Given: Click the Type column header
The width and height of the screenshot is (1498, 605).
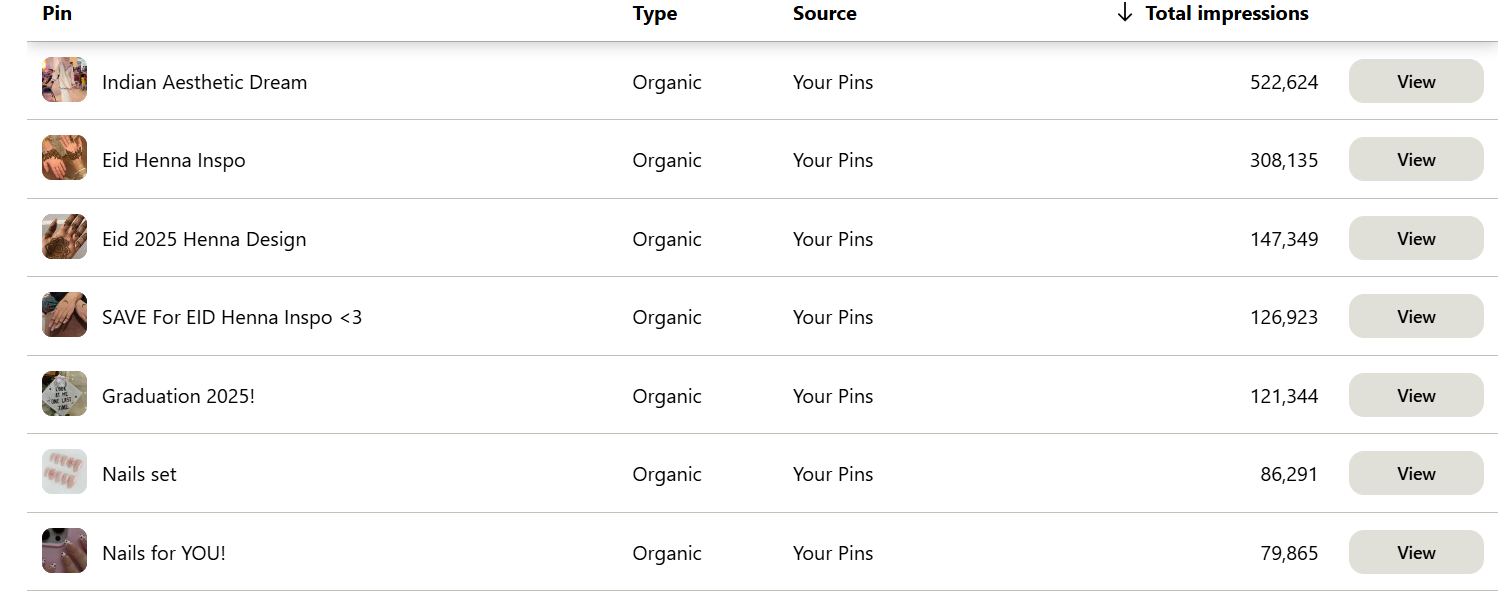Looking at the screenshot, I should click(655, 13).
